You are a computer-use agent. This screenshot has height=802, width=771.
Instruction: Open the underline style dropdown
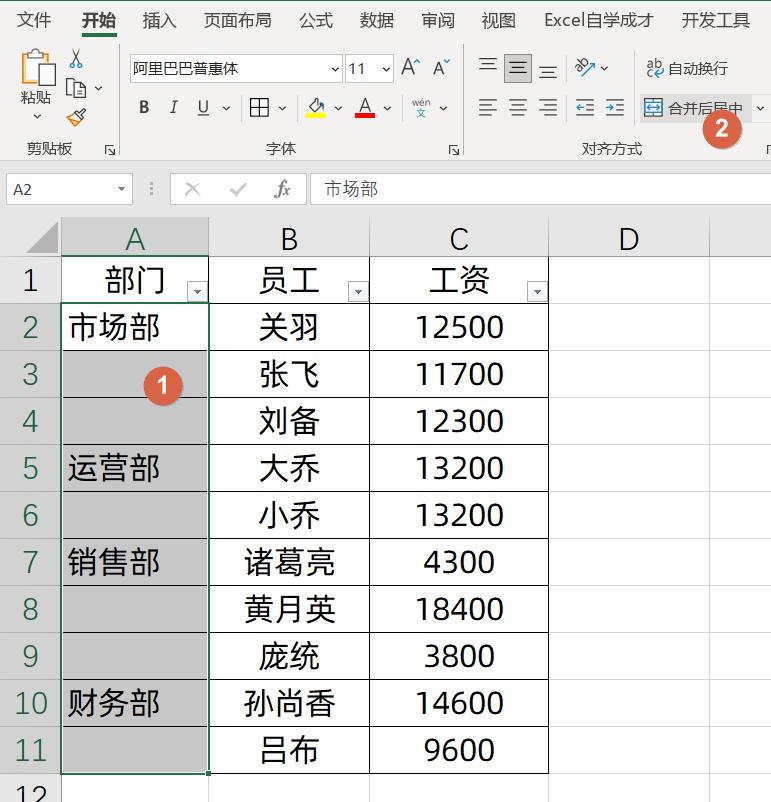pos(226,108)
